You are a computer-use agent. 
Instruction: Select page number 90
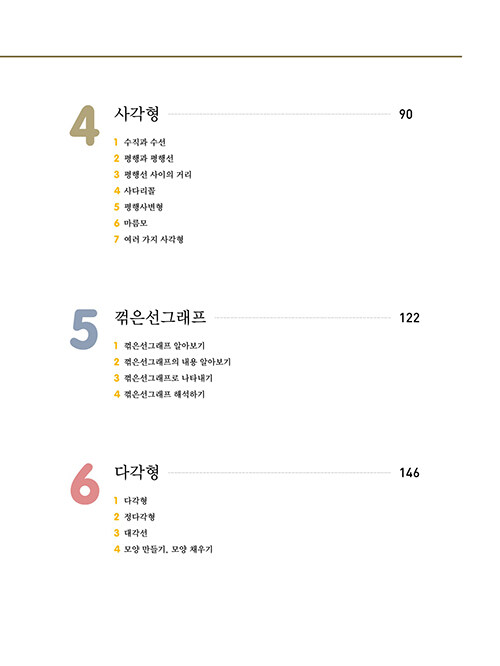click(406, 114)
